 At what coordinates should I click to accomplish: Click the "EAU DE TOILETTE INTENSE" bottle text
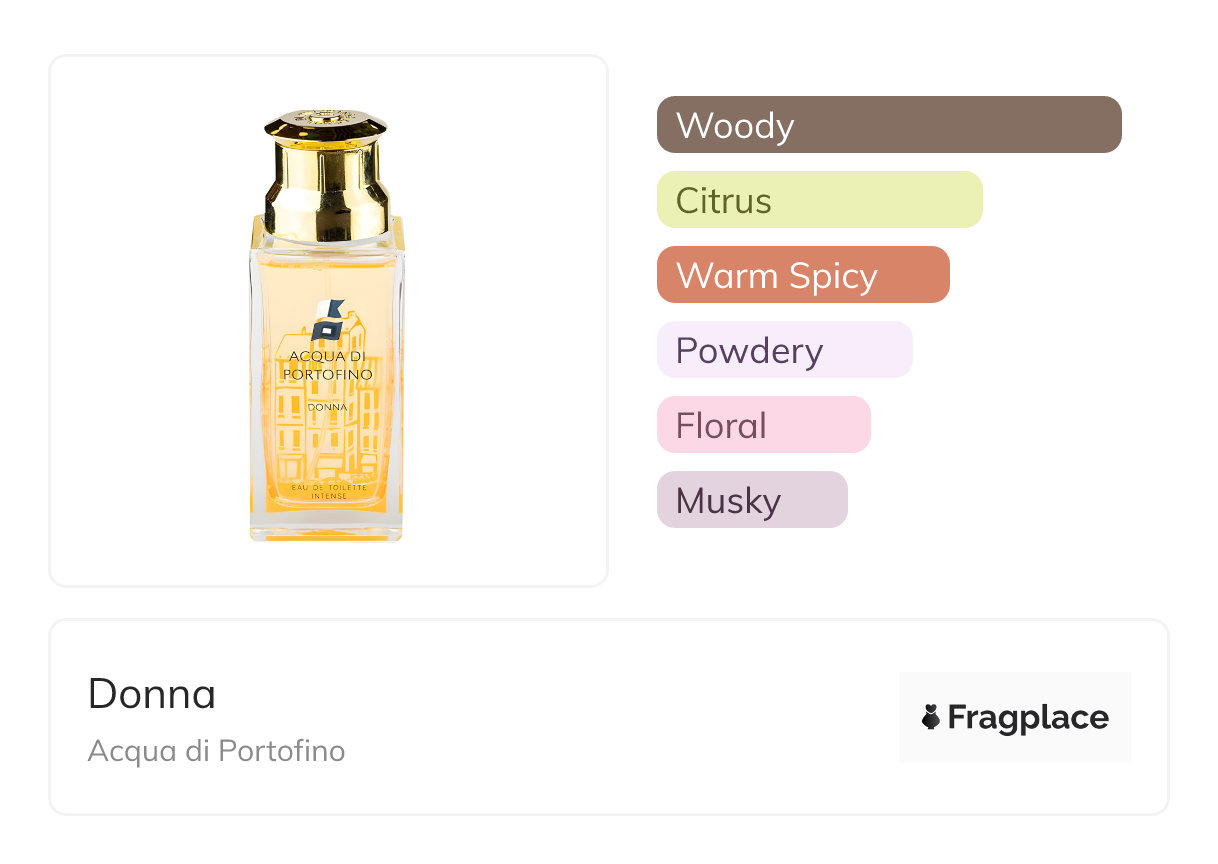click(329, 491)
